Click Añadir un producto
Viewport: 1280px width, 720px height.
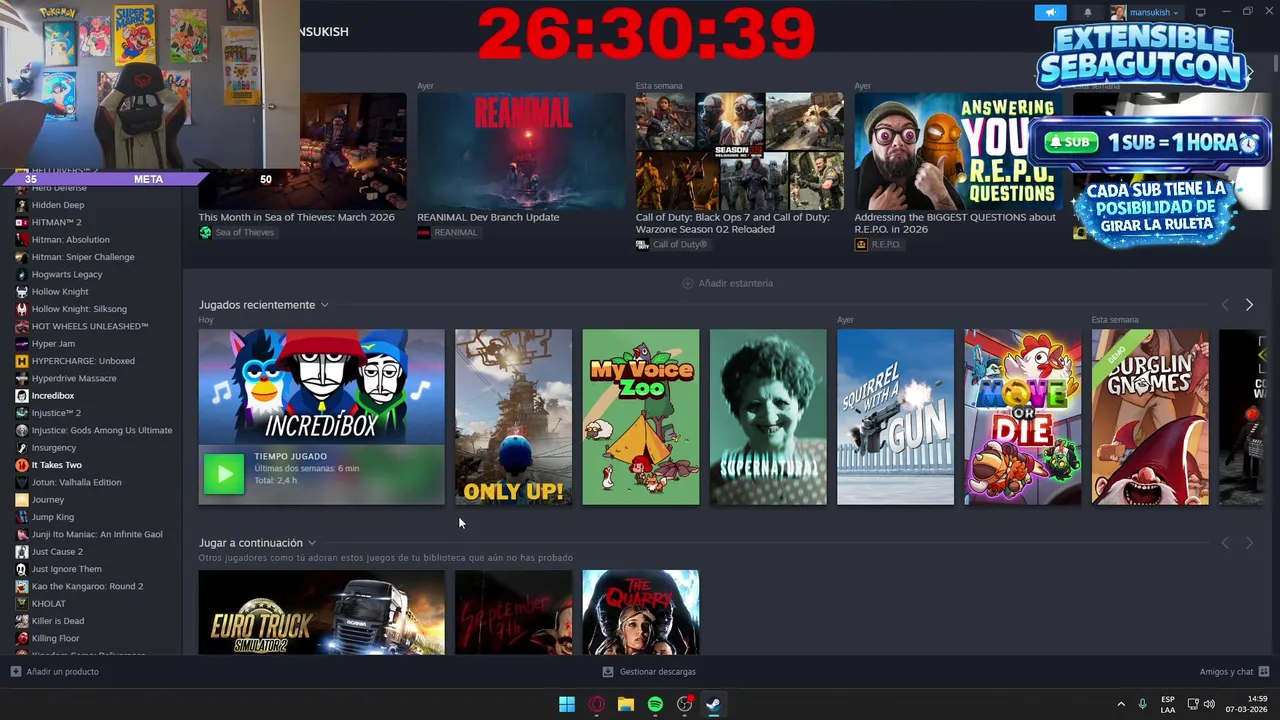pos(55,671)
